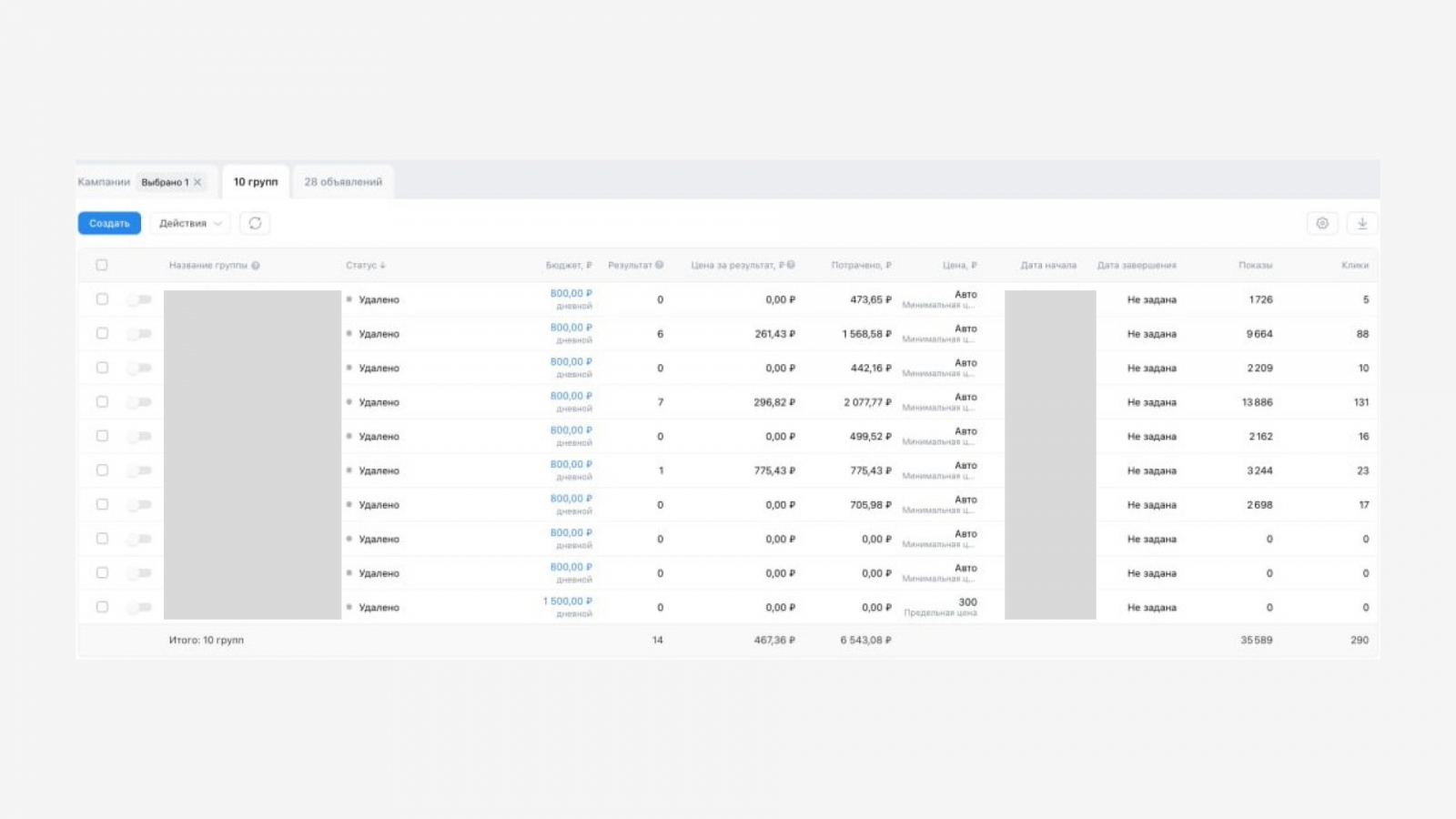The width and height of the screenshot is (1456, 819).
Task: Click the Цена, ₽ column header
Action: coord(959,266)
